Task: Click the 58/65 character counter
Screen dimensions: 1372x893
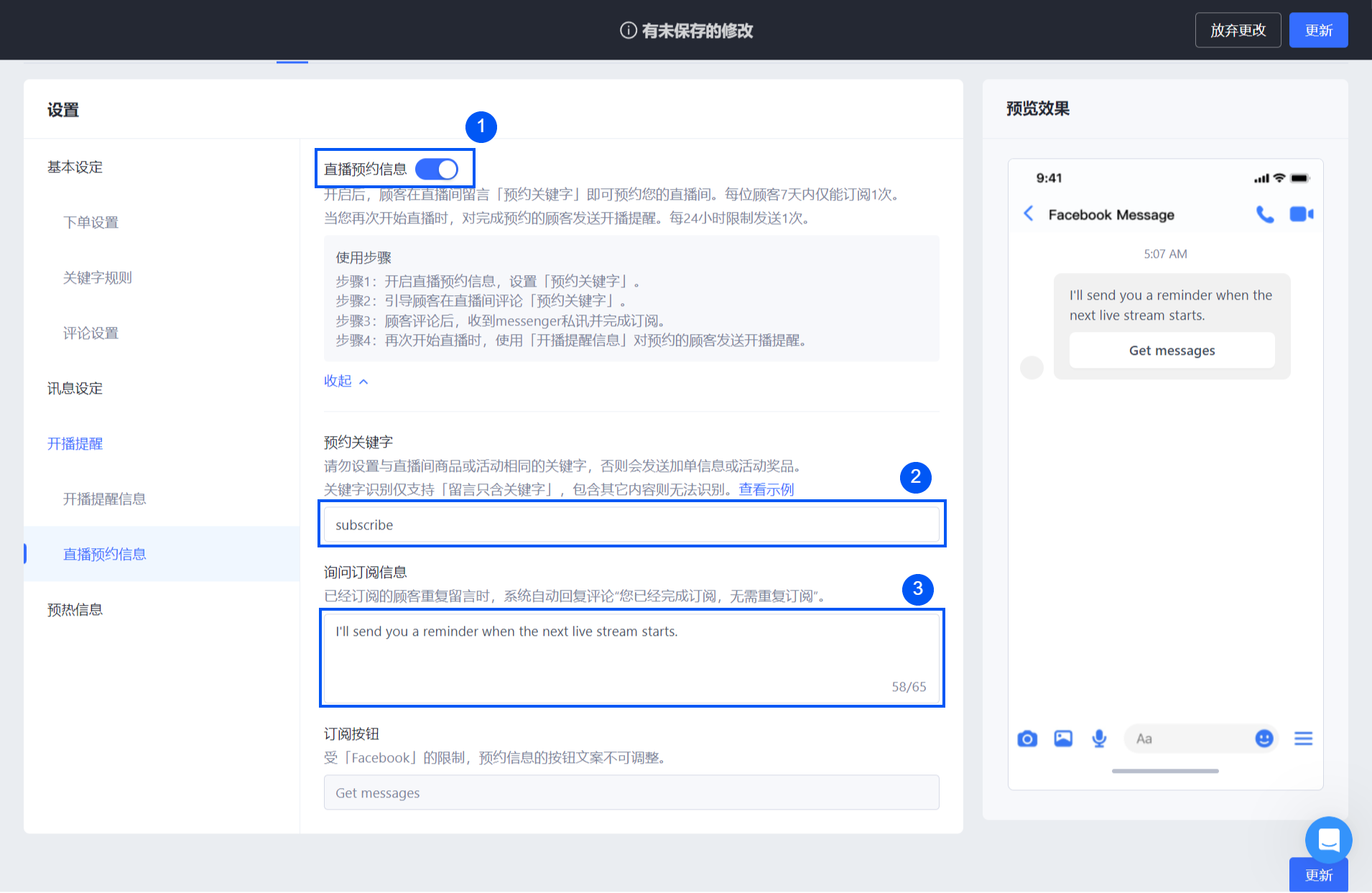Action: point(909,687)
